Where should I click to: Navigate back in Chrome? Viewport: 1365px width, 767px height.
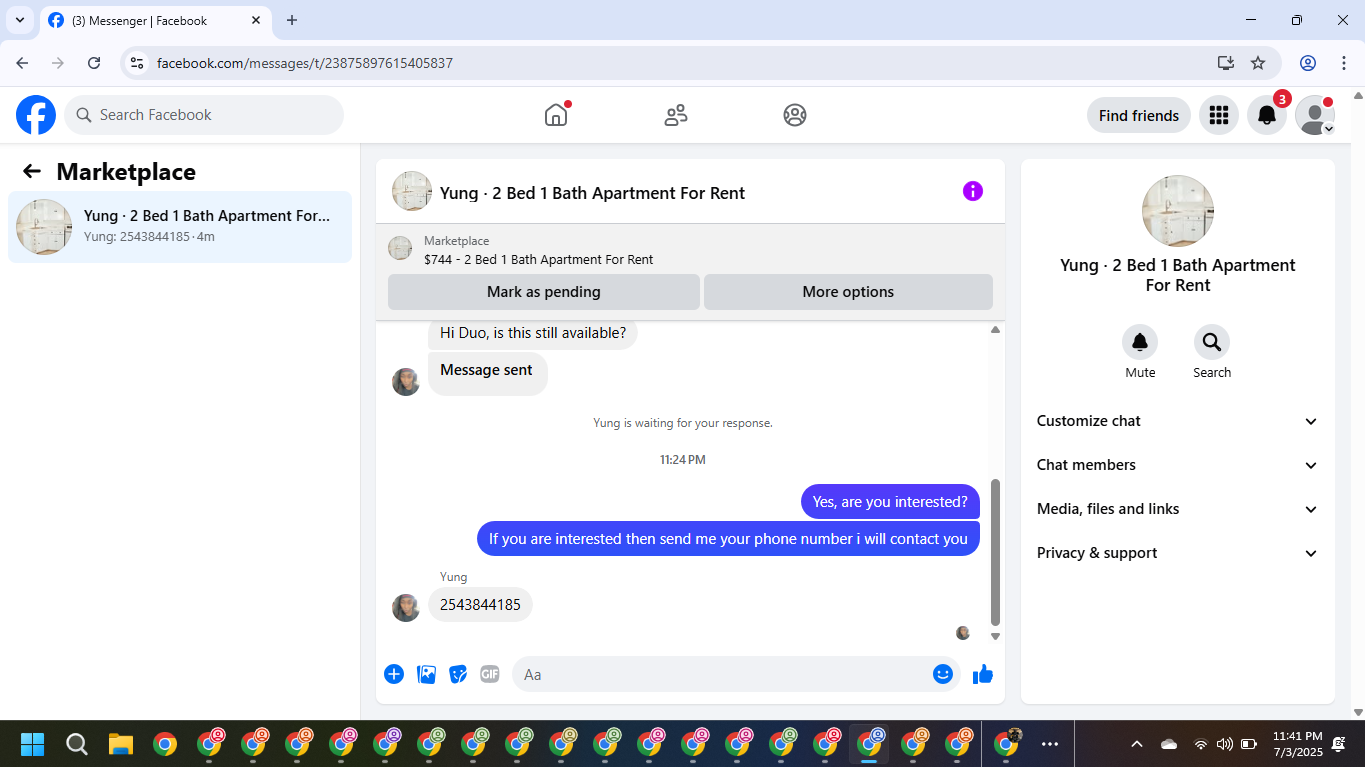22,63
